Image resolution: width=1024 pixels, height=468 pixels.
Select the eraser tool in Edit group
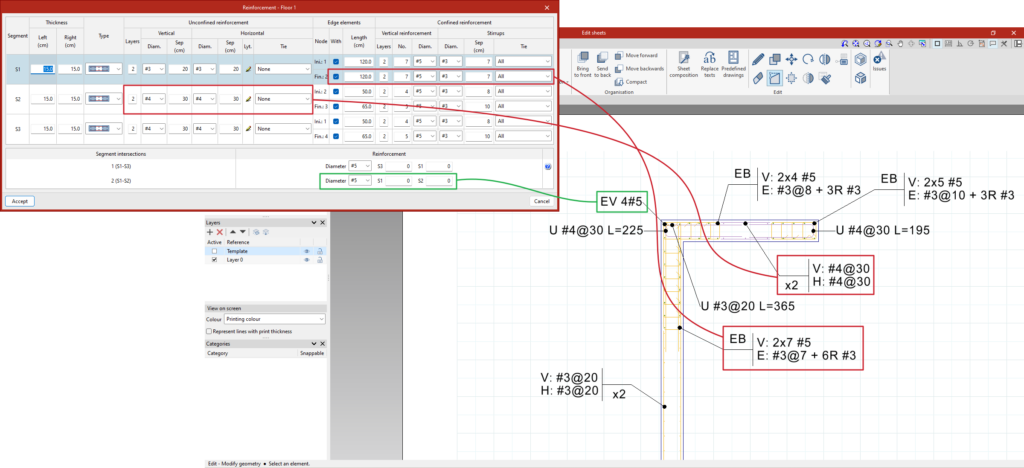click(758, 78)
